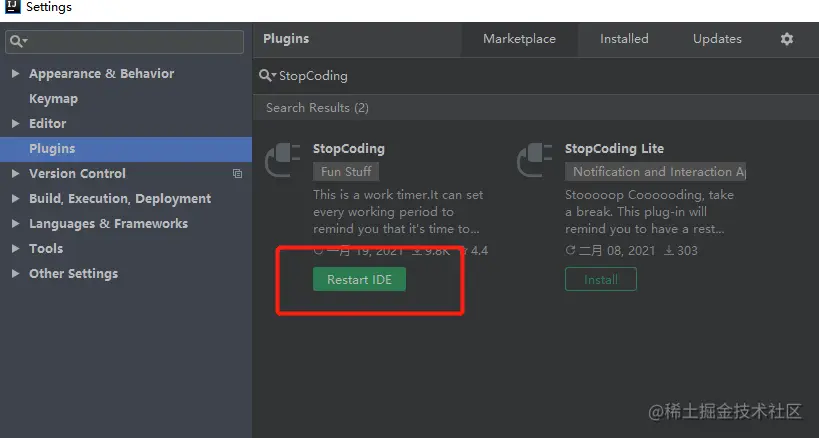Focus the plugin search field containing StopCoding
Screen dimensions: 819x438
536,76
